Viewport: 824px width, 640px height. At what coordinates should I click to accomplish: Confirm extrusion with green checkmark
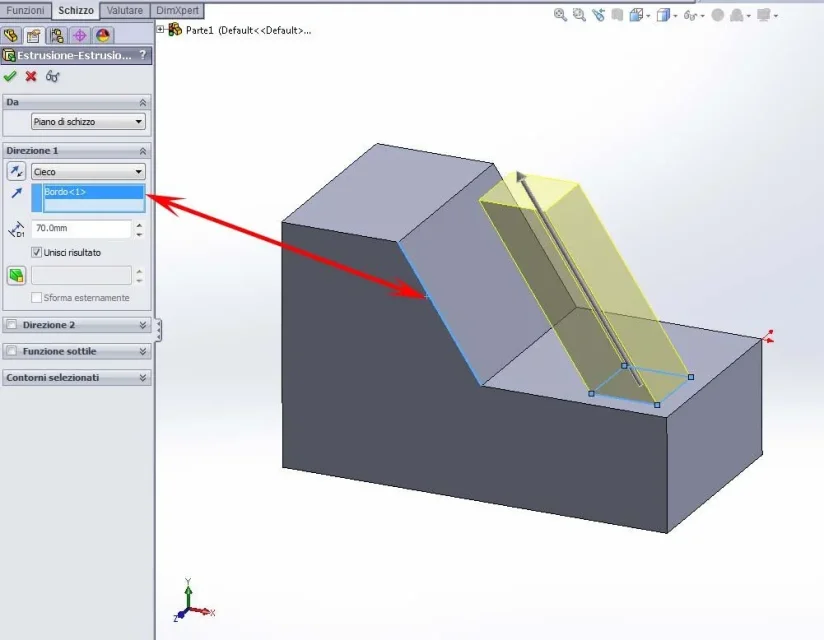pos(10,76)
